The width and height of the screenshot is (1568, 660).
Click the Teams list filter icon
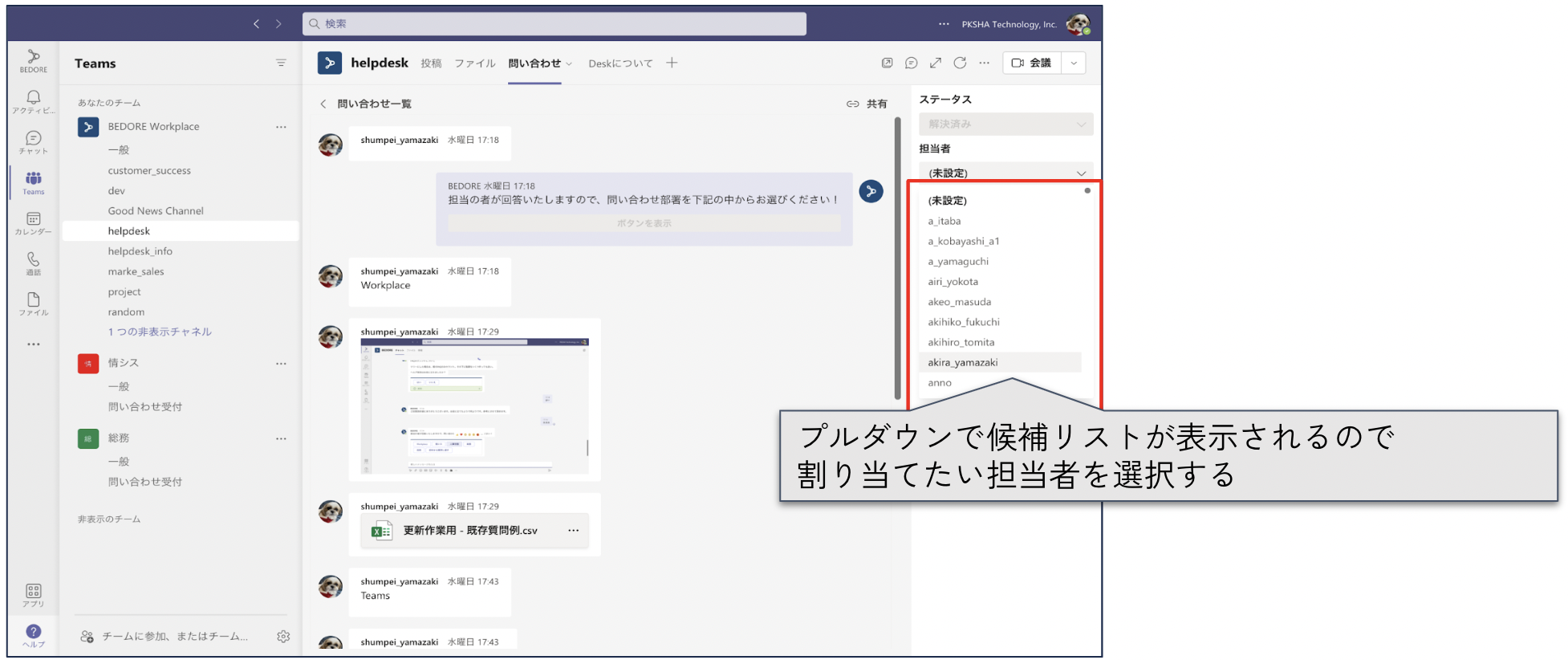[x=281, y=63]
